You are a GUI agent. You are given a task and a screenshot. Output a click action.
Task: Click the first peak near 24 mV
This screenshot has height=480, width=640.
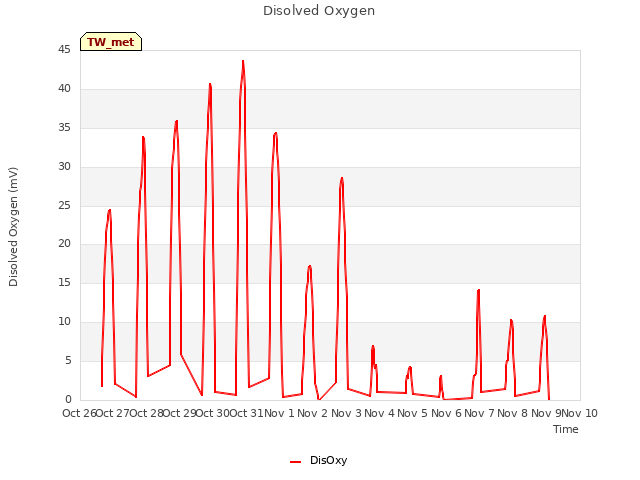coord(109,210)
